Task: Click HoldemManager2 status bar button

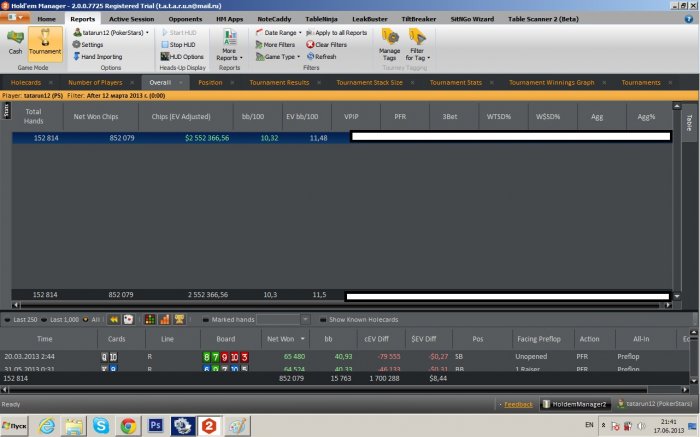Action: pyautogui.click(x=575, y=404)
